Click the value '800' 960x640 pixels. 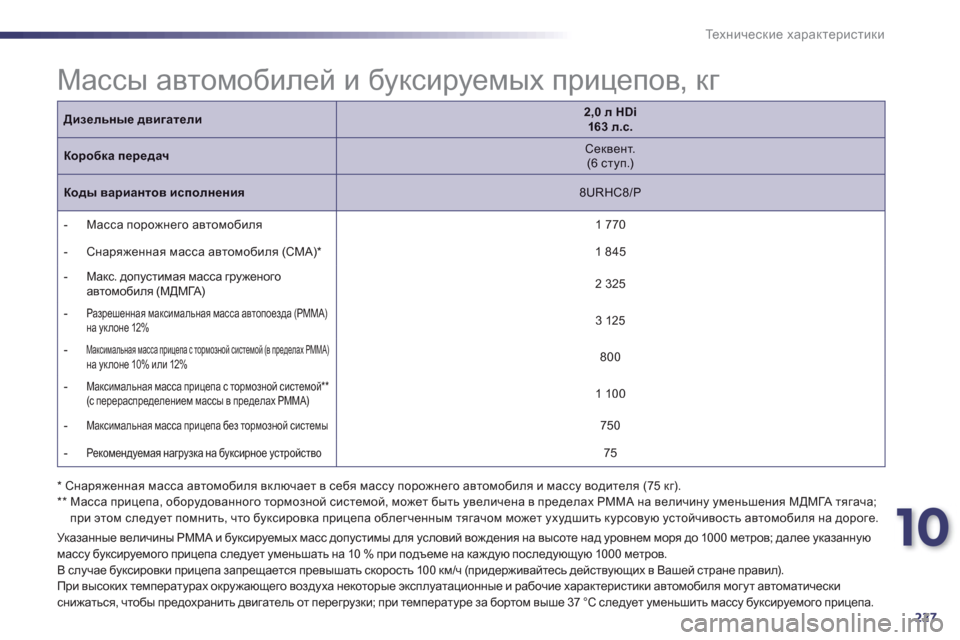tap(610, 357)
